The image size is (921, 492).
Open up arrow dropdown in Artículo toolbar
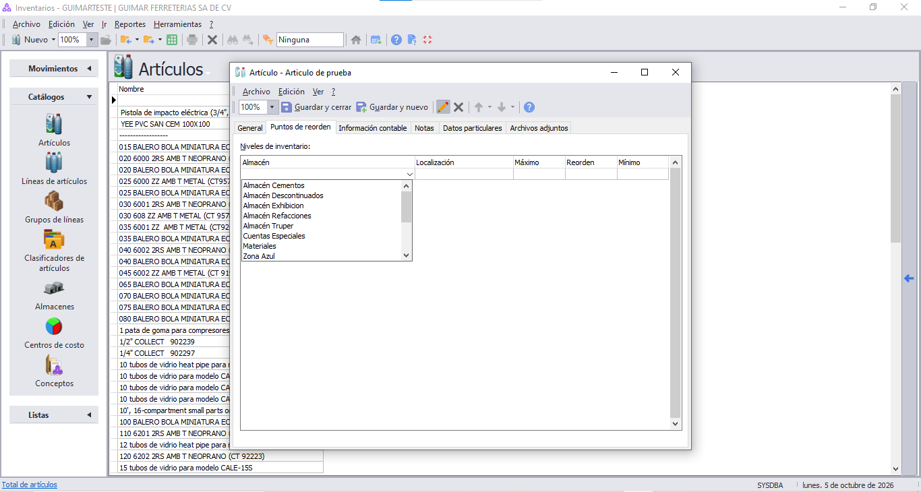coord(489,107)
